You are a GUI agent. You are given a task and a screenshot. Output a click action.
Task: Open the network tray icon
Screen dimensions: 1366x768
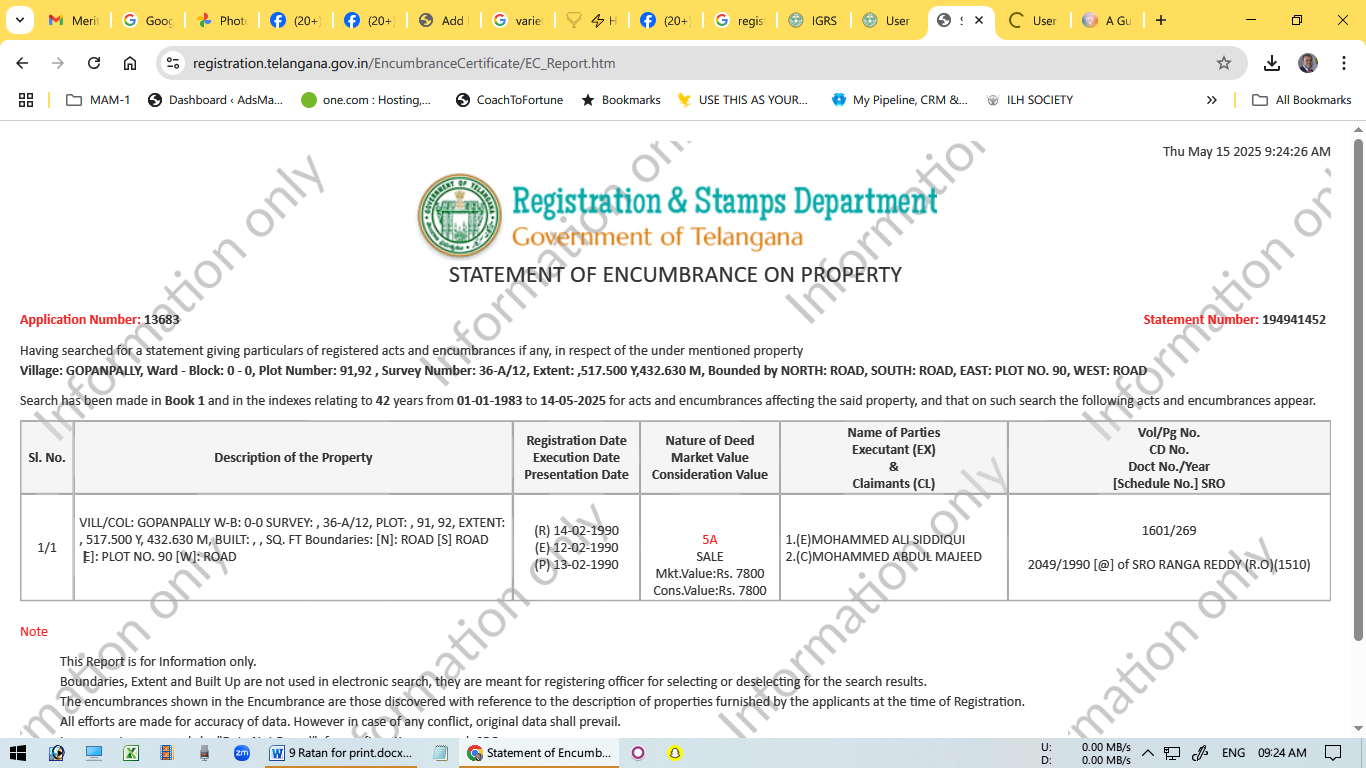pyautogui.click(x=1173, y=753)
